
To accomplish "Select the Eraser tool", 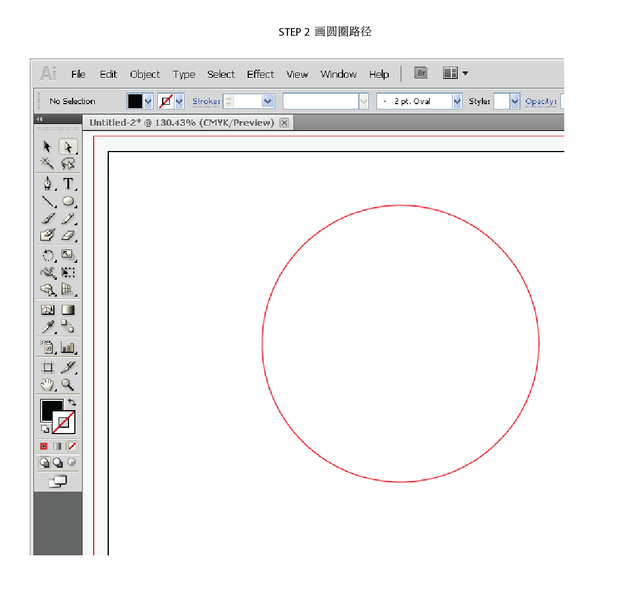I will coord(68,235).
